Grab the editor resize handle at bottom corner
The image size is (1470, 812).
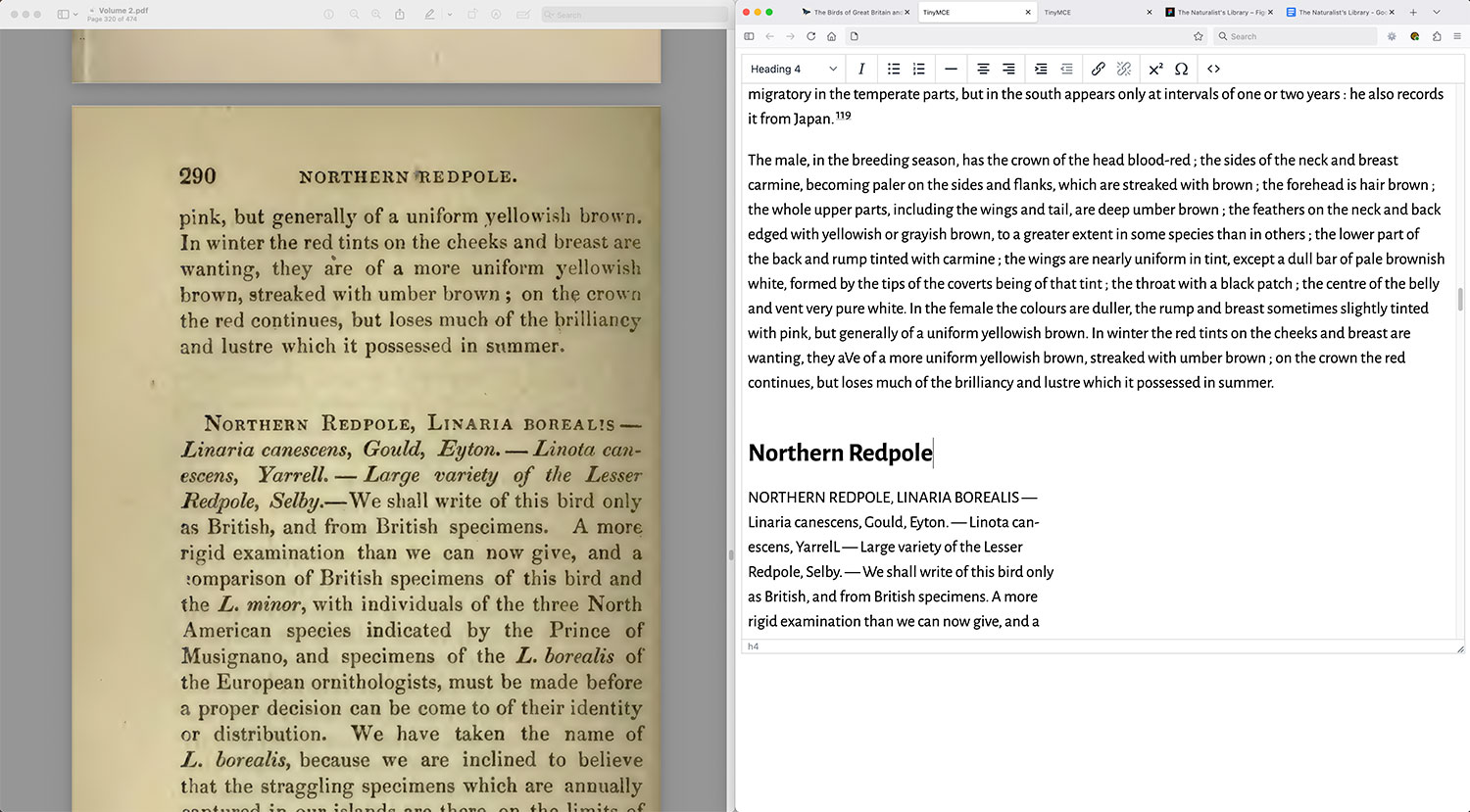click(1460, 647)
